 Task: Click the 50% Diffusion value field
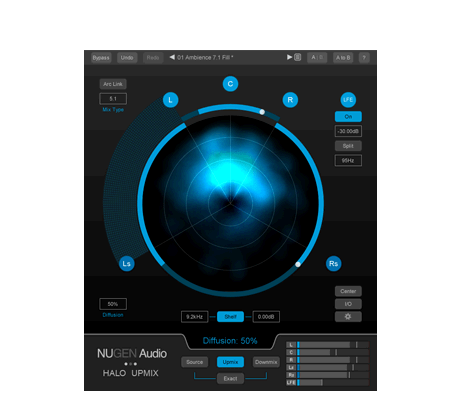[113, 304]
